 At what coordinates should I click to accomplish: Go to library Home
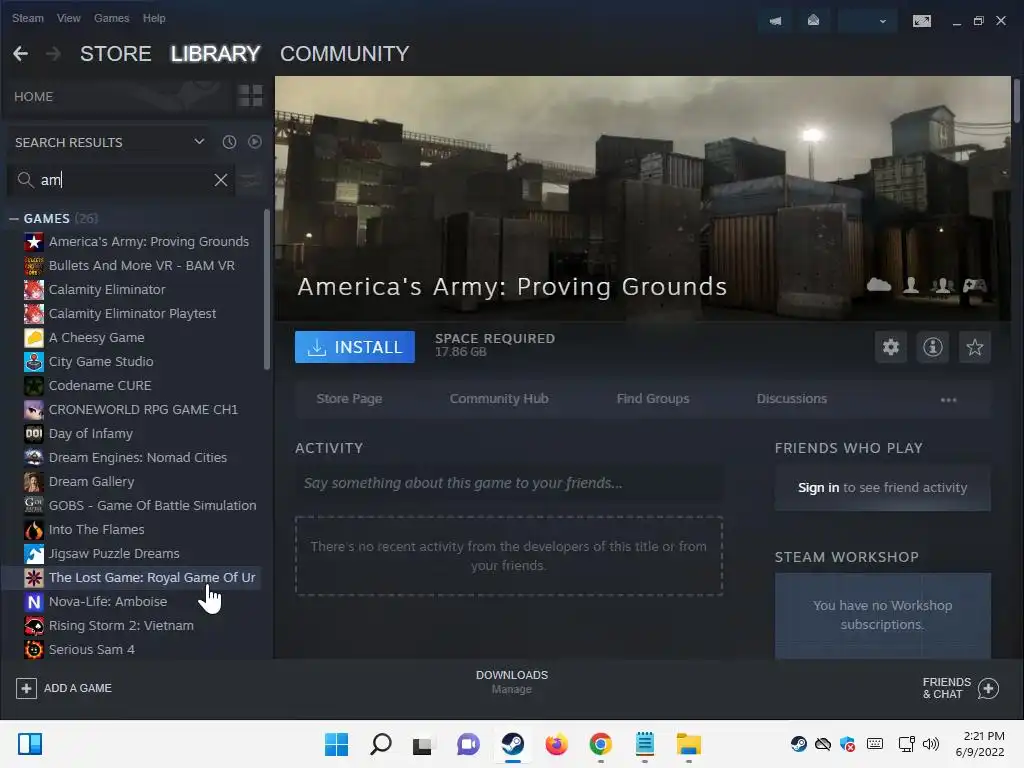pyautogui.click(x=33, y=97)
